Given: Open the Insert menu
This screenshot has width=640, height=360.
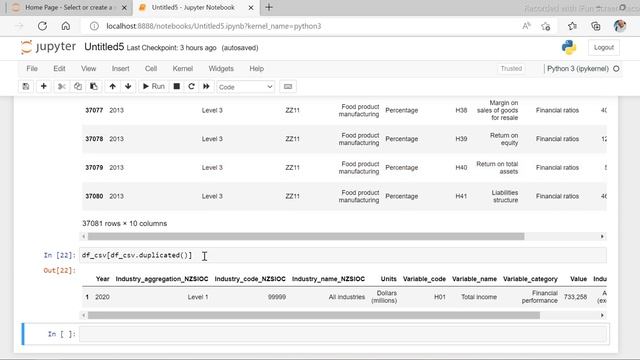Looking at the screenshot, I should pyautogui.click(x=120, y=69).
